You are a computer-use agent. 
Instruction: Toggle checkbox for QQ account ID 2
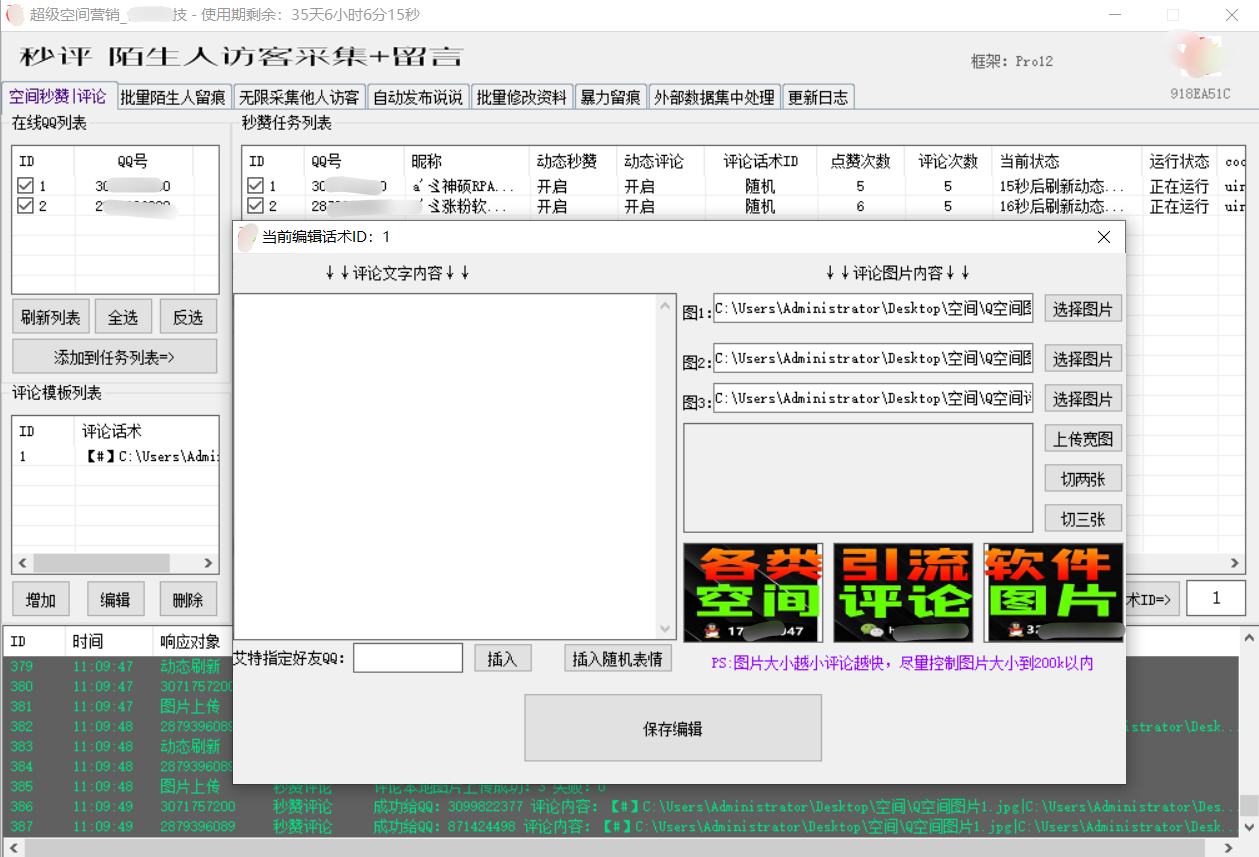click(x=26, y=206)
